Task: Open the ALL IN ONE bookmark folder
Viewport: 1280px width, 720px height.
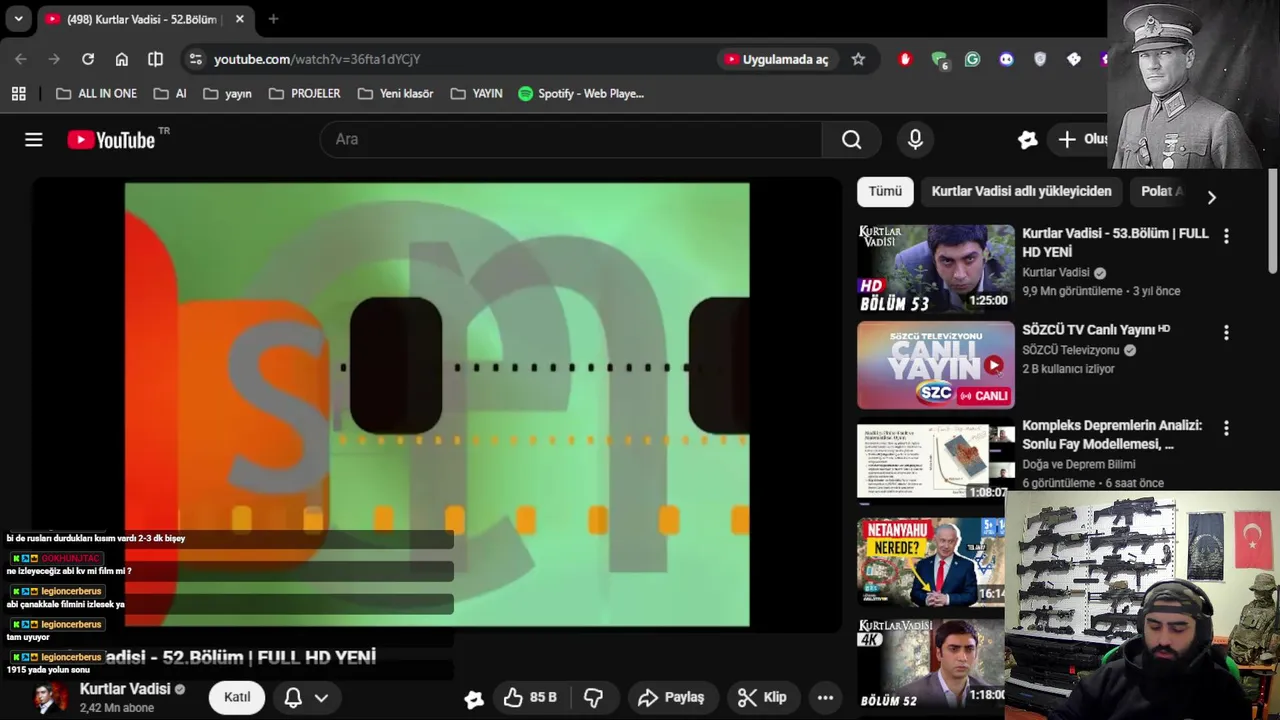Action: [x=97, y=94]
